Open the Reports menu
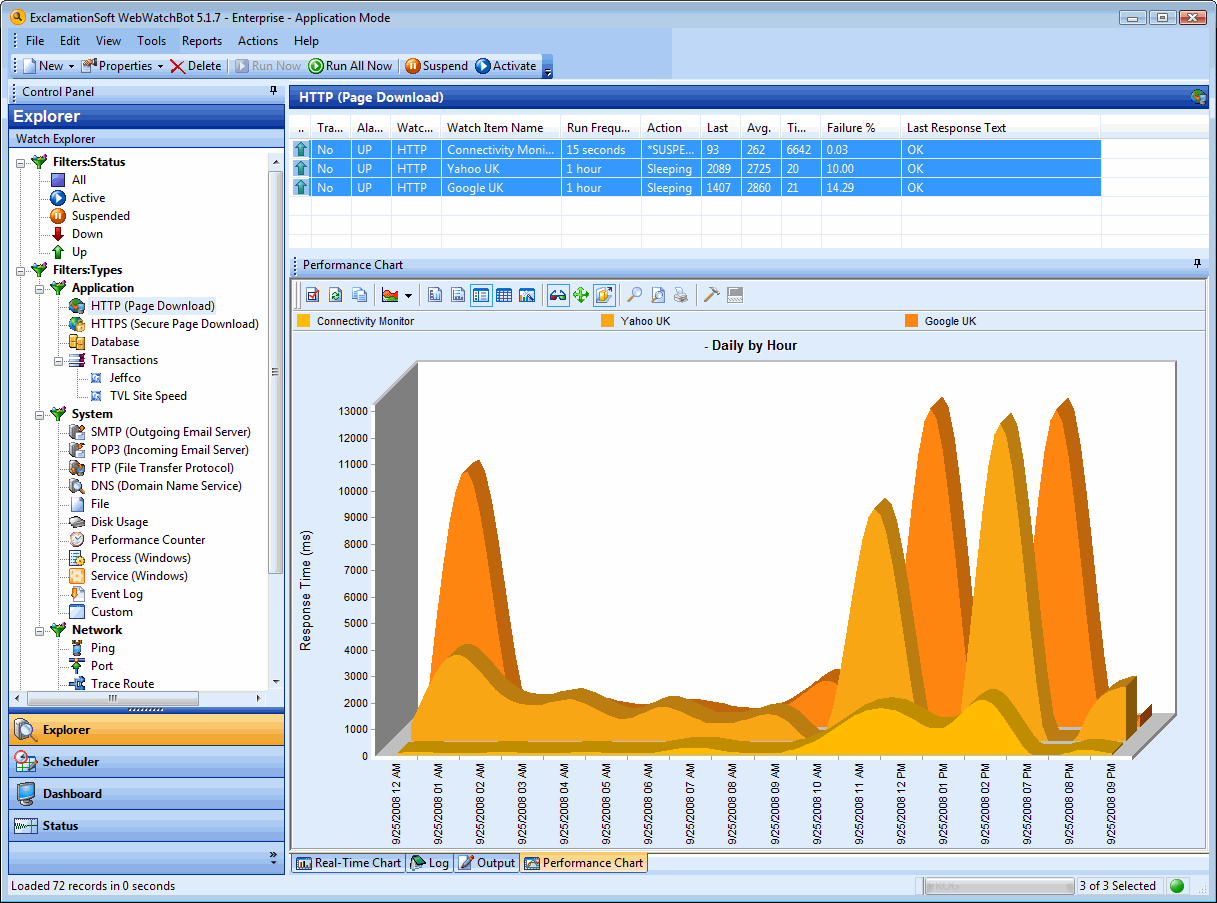Image resolution: width=1217 pixels, height=903 pixels. [201, 41]
